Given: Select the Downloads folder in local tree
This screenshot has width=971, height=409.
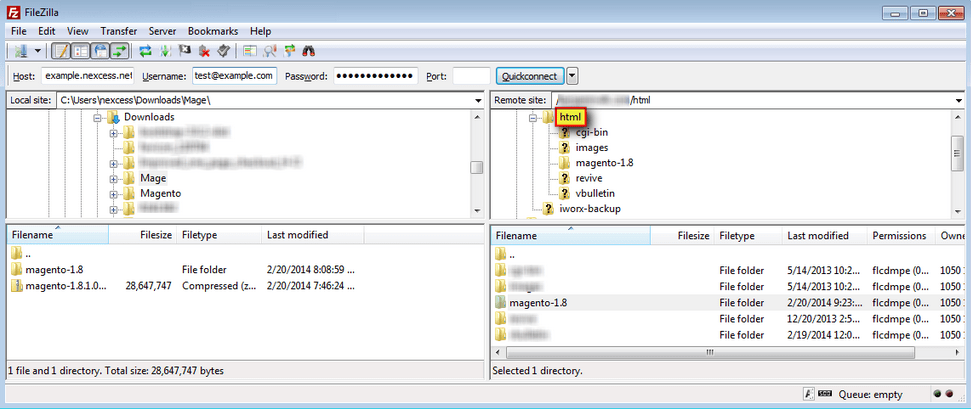Looking at the screenshot, I should click(149, 117).
